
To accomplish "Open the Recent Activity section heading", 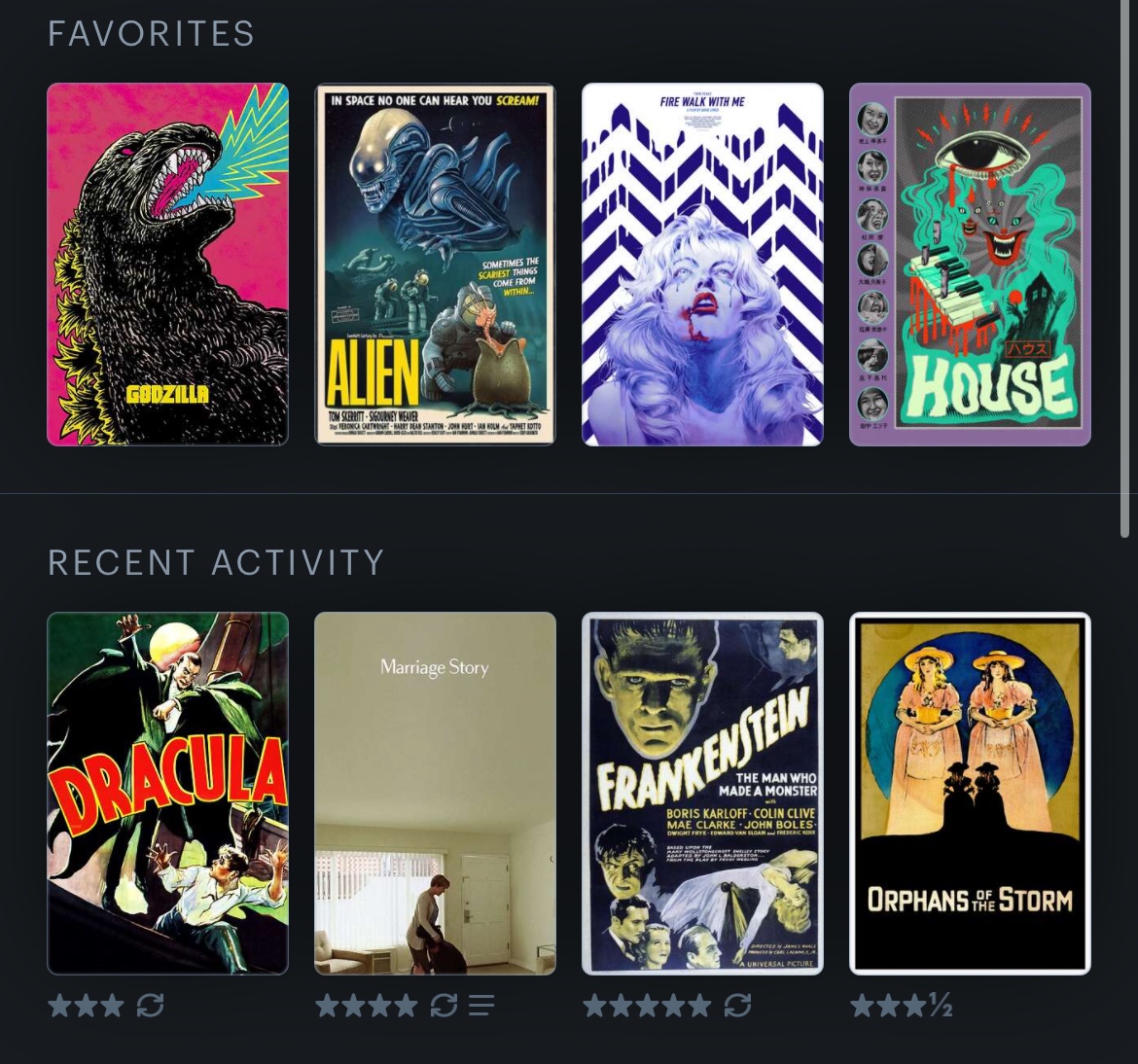I will (x=216, y=562).
